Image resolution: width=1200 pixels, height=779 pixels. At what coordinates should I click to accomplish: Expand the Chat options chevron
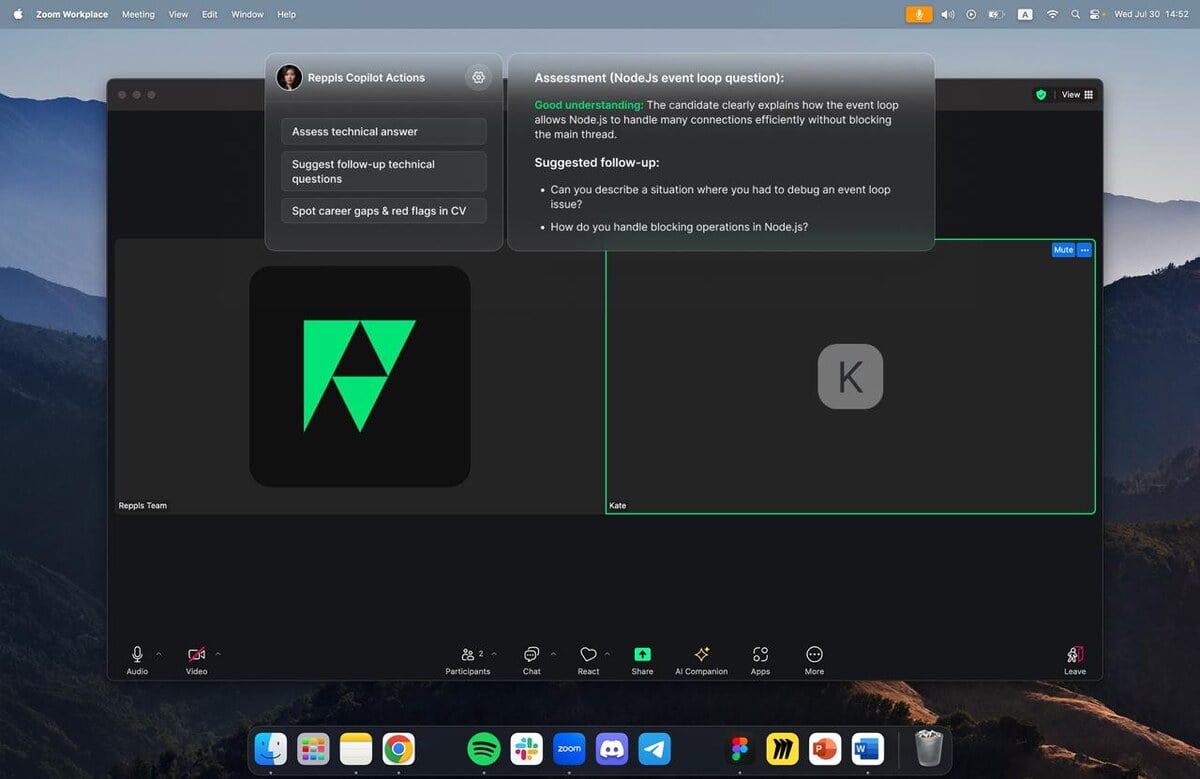coord(554,654)
